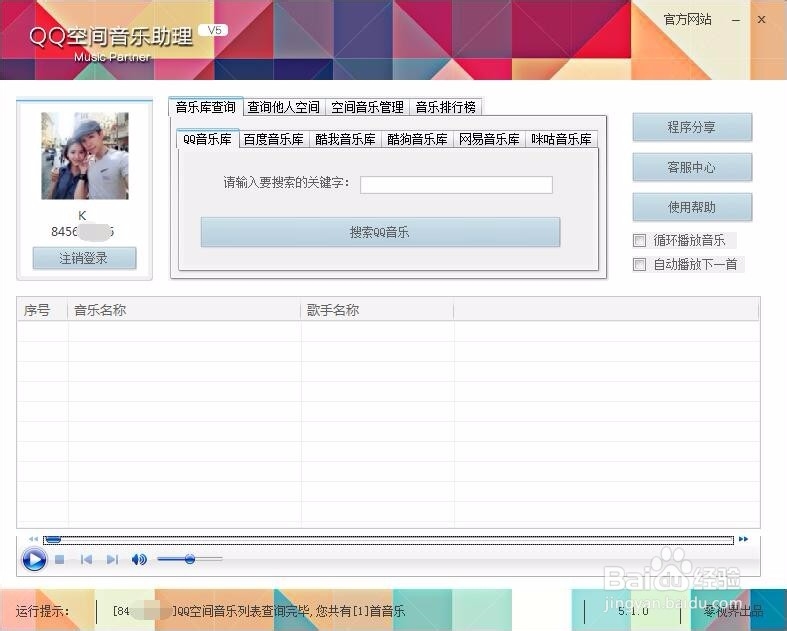Click the fast-forward arrows beside the progress bar
This screenshot has width=787, height=631.
click(744, 539)
